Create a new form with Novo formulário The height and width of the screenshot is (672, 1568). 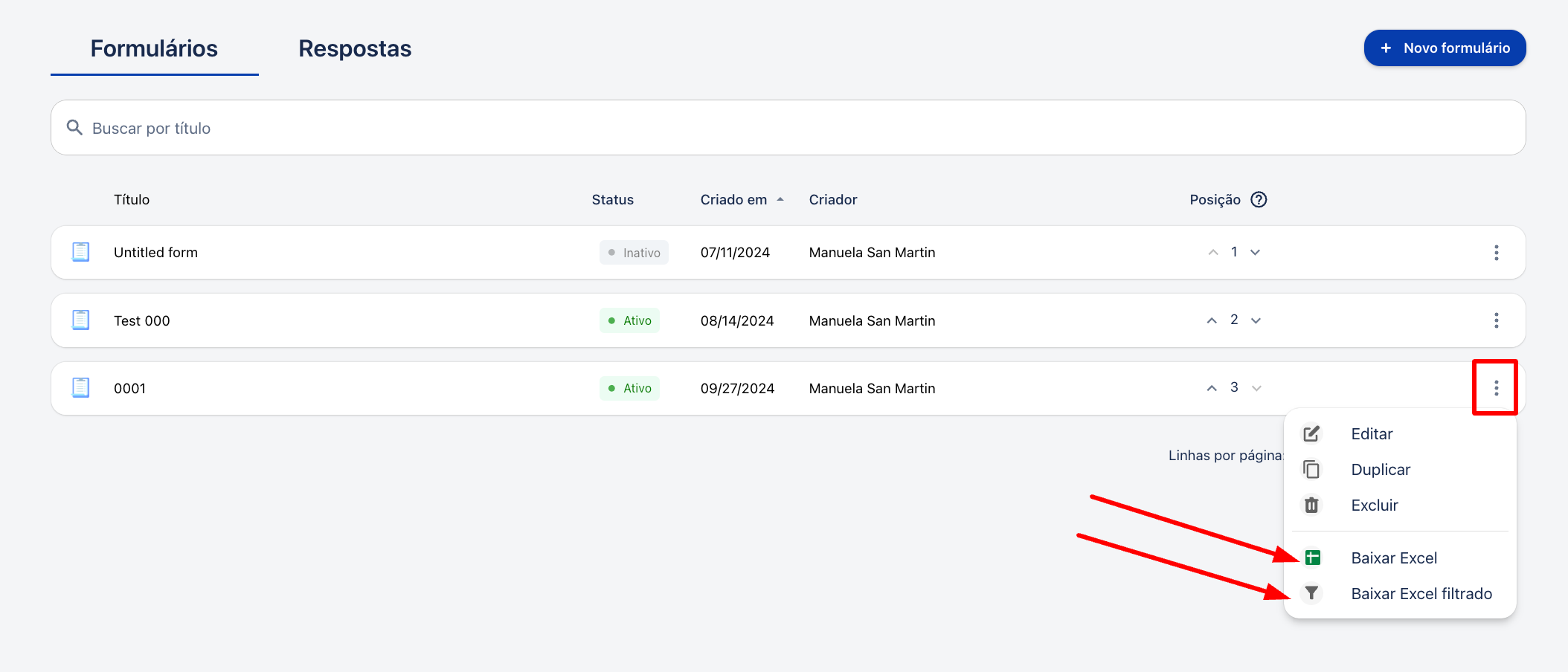1445,48
